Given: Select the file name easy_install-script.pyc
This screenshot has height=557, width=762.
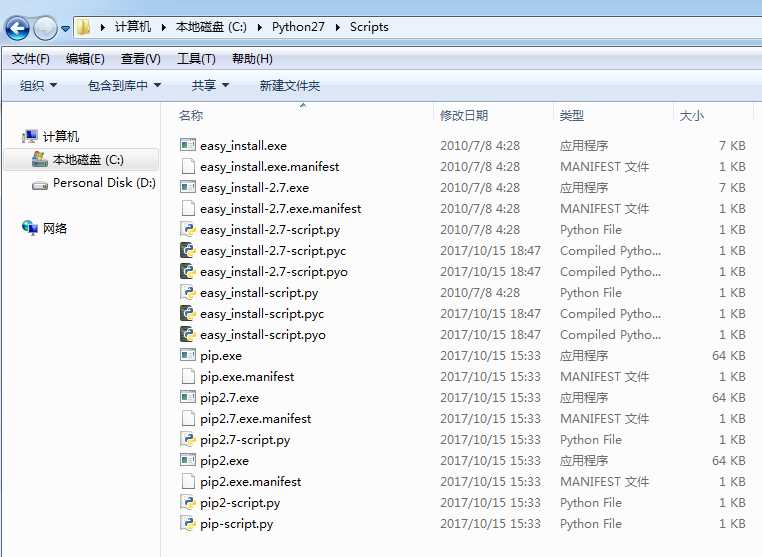Looking at the screenshot, I should [x=261, y=314].
